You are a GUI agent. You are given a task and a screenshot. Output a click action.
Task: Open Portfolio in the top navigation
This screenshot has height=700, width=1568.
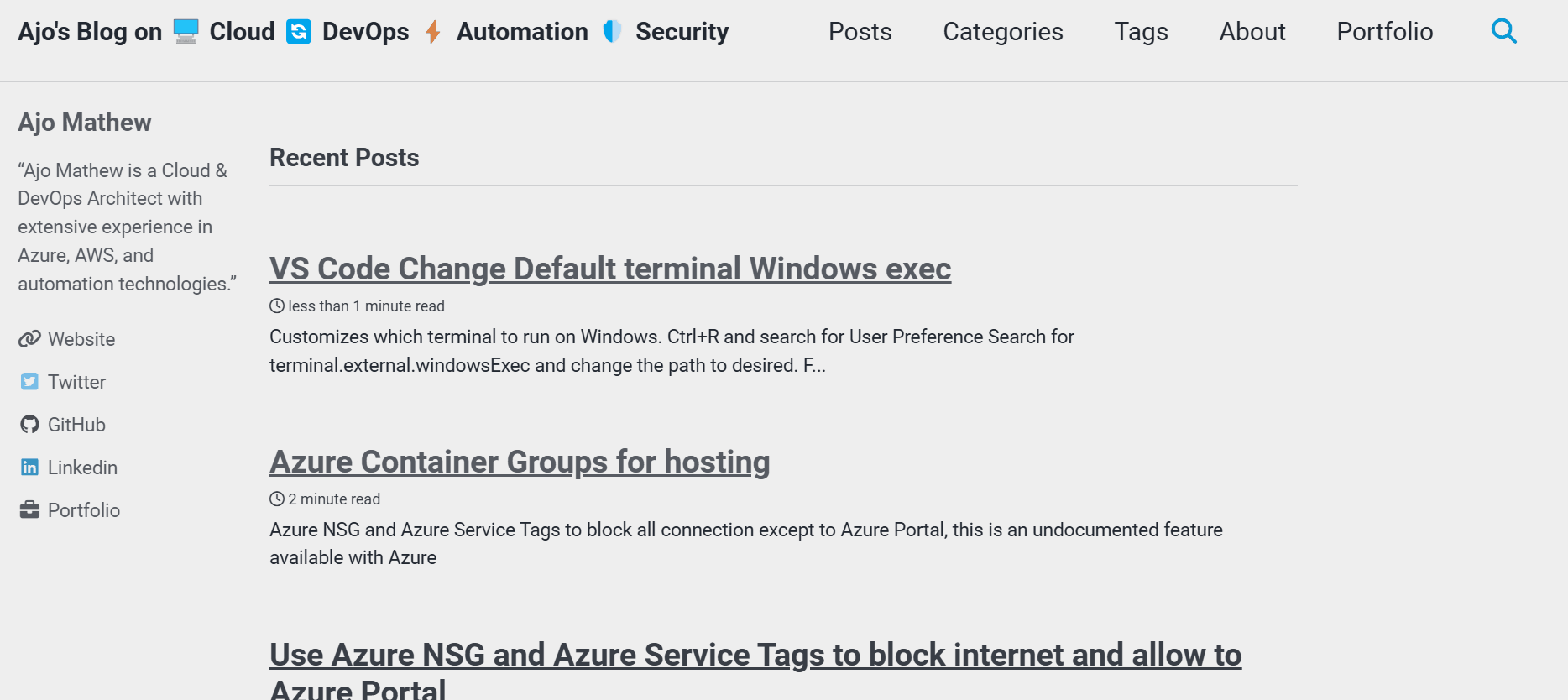click(1385, 32)
